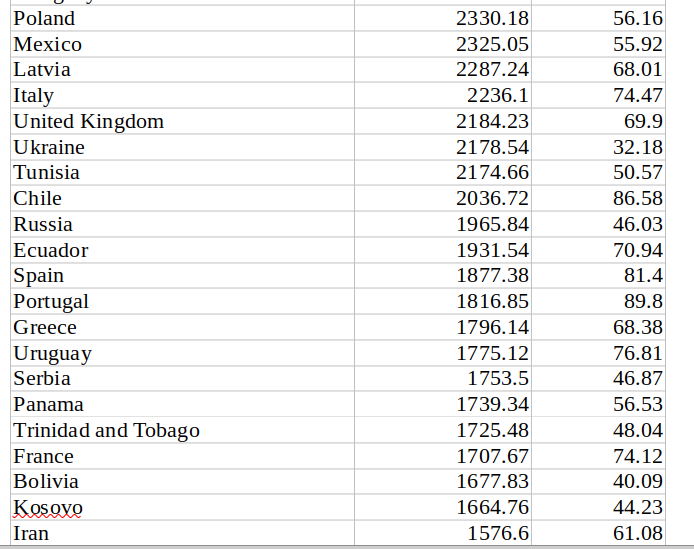Viewport: 694px width, 549px height.
Task: Click the Chile country cell
Action: pos(182,198)
